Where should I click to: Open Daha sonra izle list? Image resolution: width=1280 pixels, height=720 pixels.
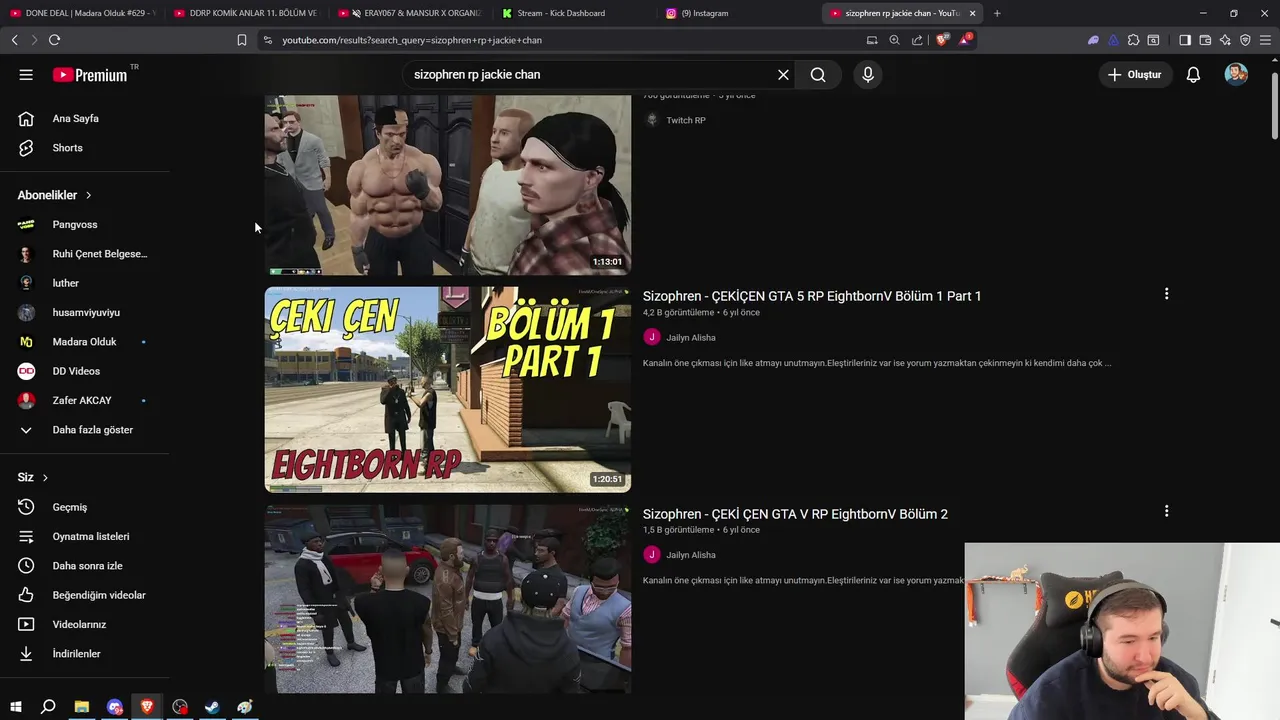click(x=85, y=566)
